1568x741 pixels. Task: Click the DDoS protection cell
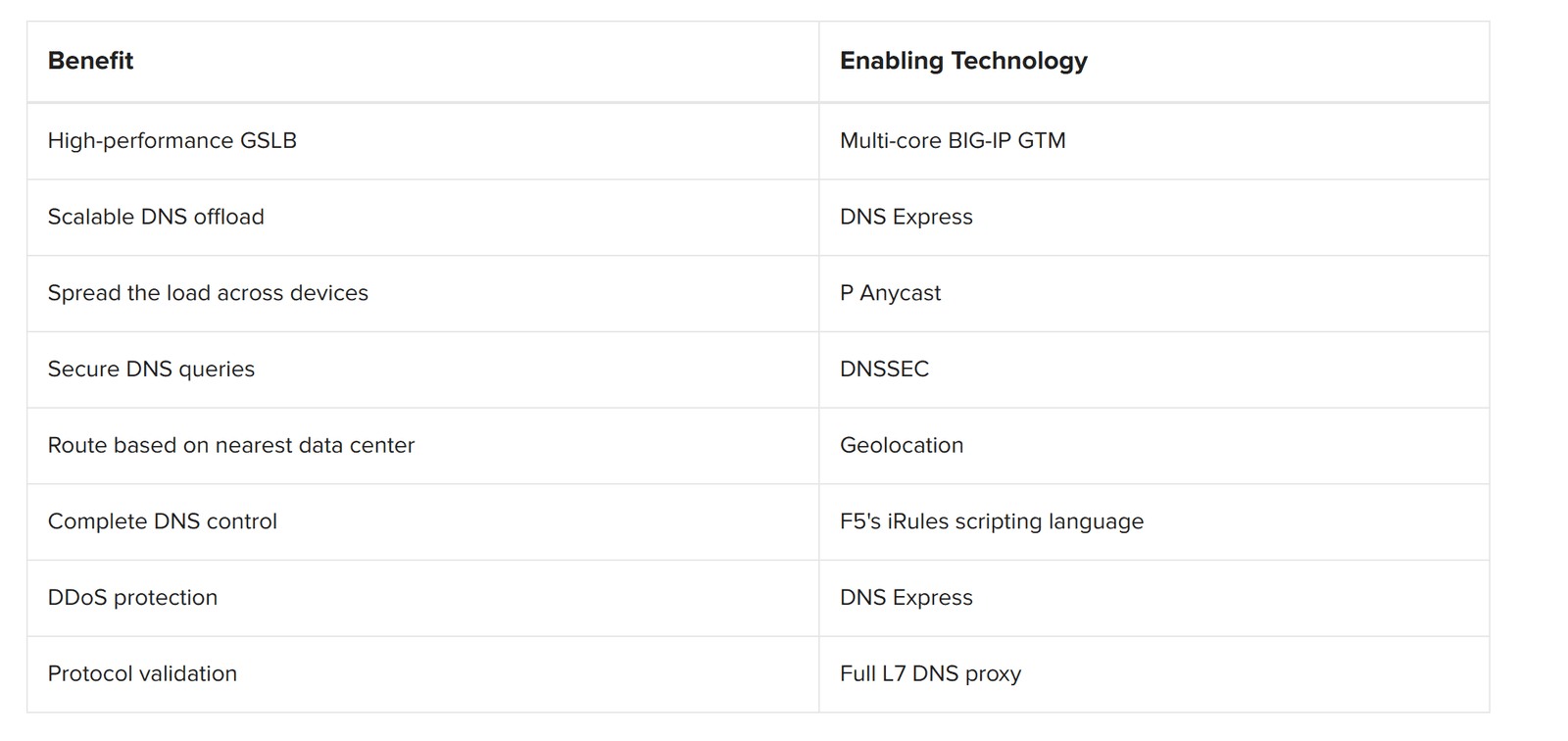coord(132,598)
